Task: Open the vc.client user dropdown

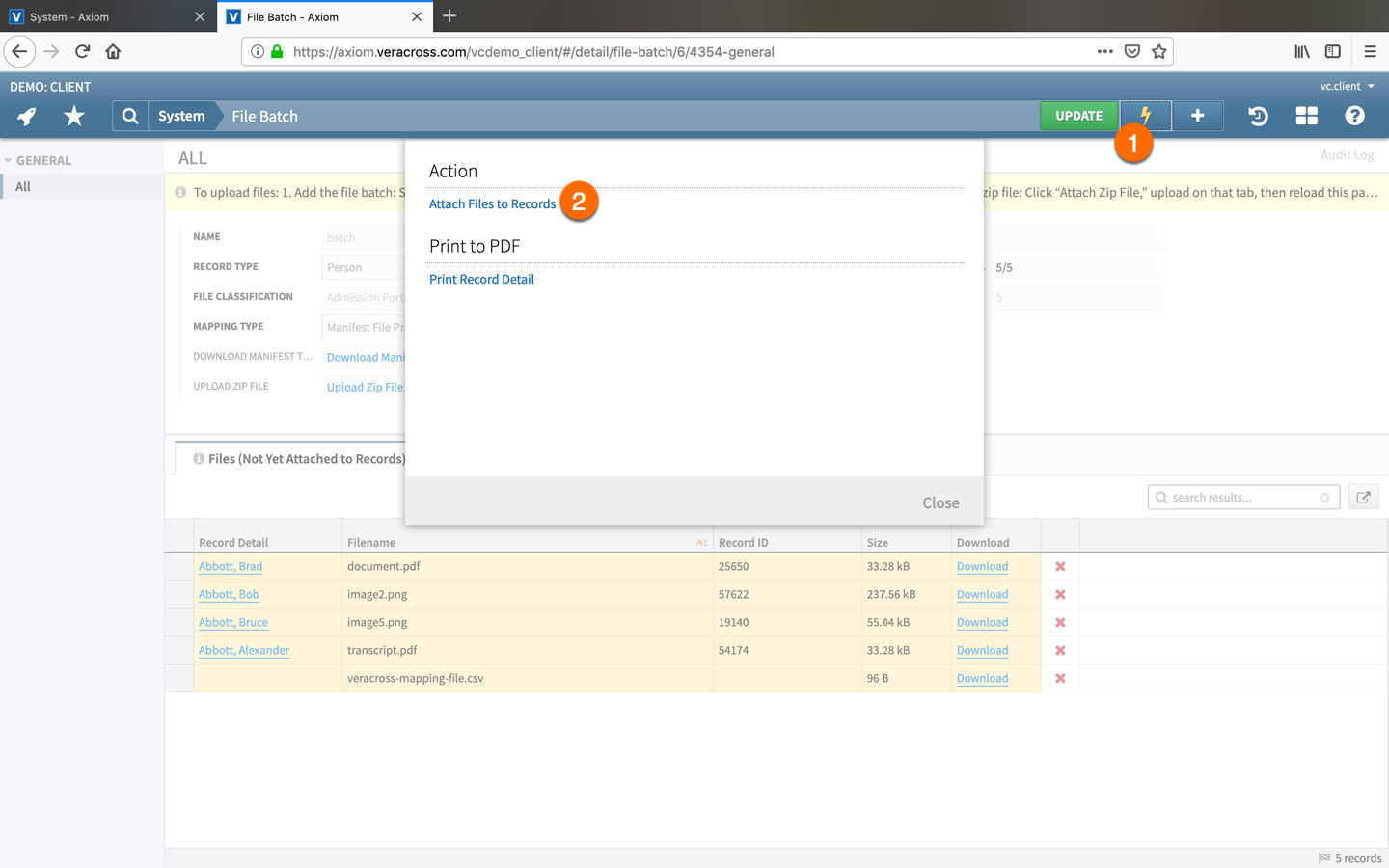Action: point(1348,86)
